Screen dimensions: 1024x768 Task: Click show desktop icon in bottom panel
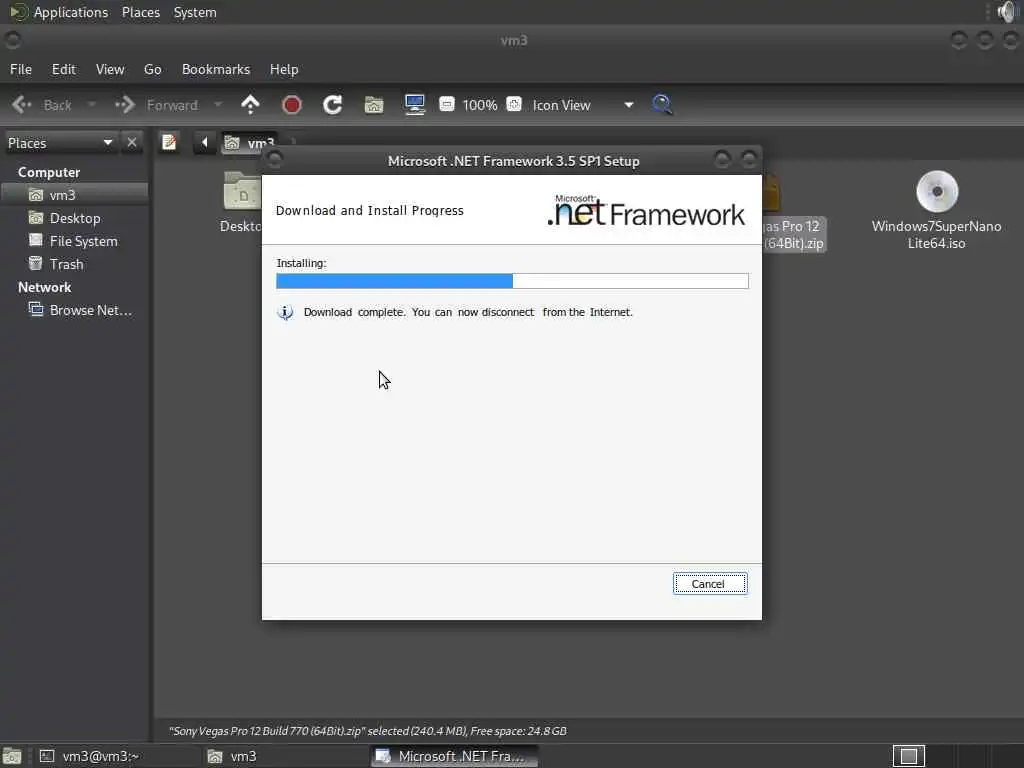pyautogui.click(x=12, y=756)
